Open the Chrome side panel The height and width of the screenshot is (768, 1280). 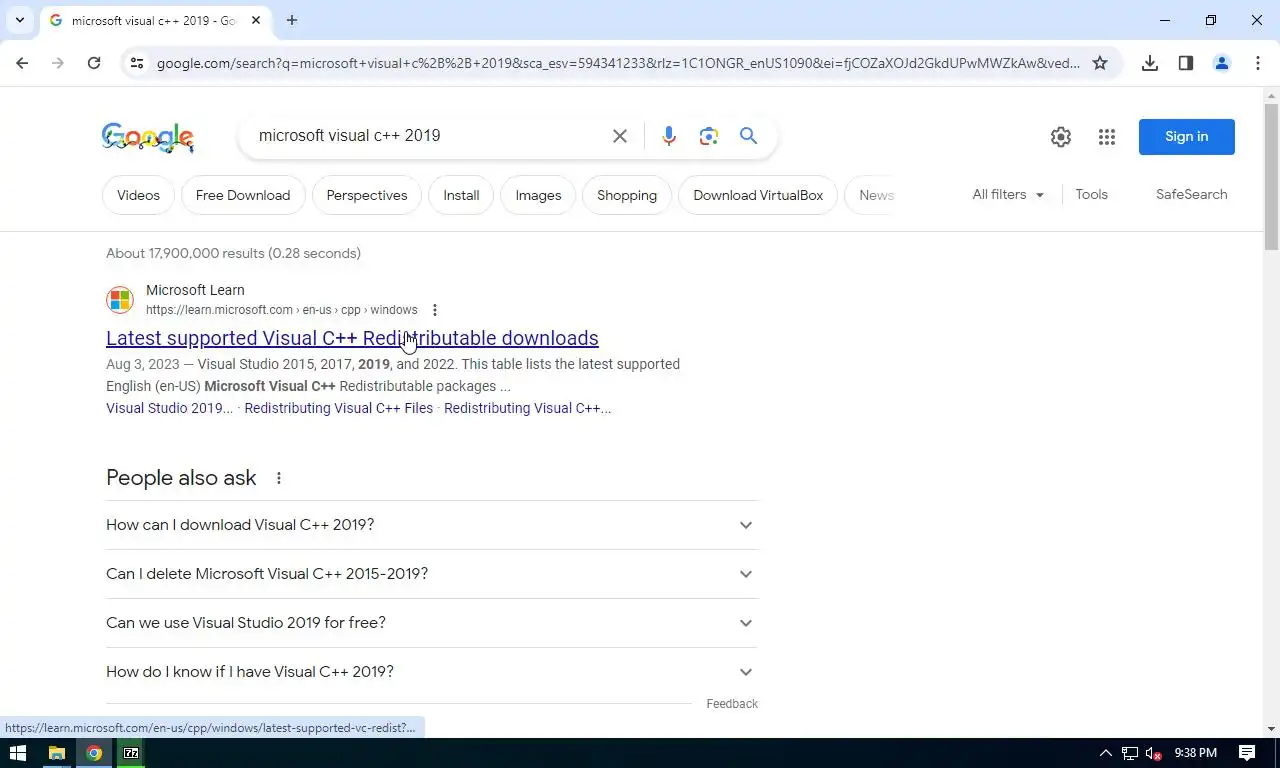point(1186,63)
